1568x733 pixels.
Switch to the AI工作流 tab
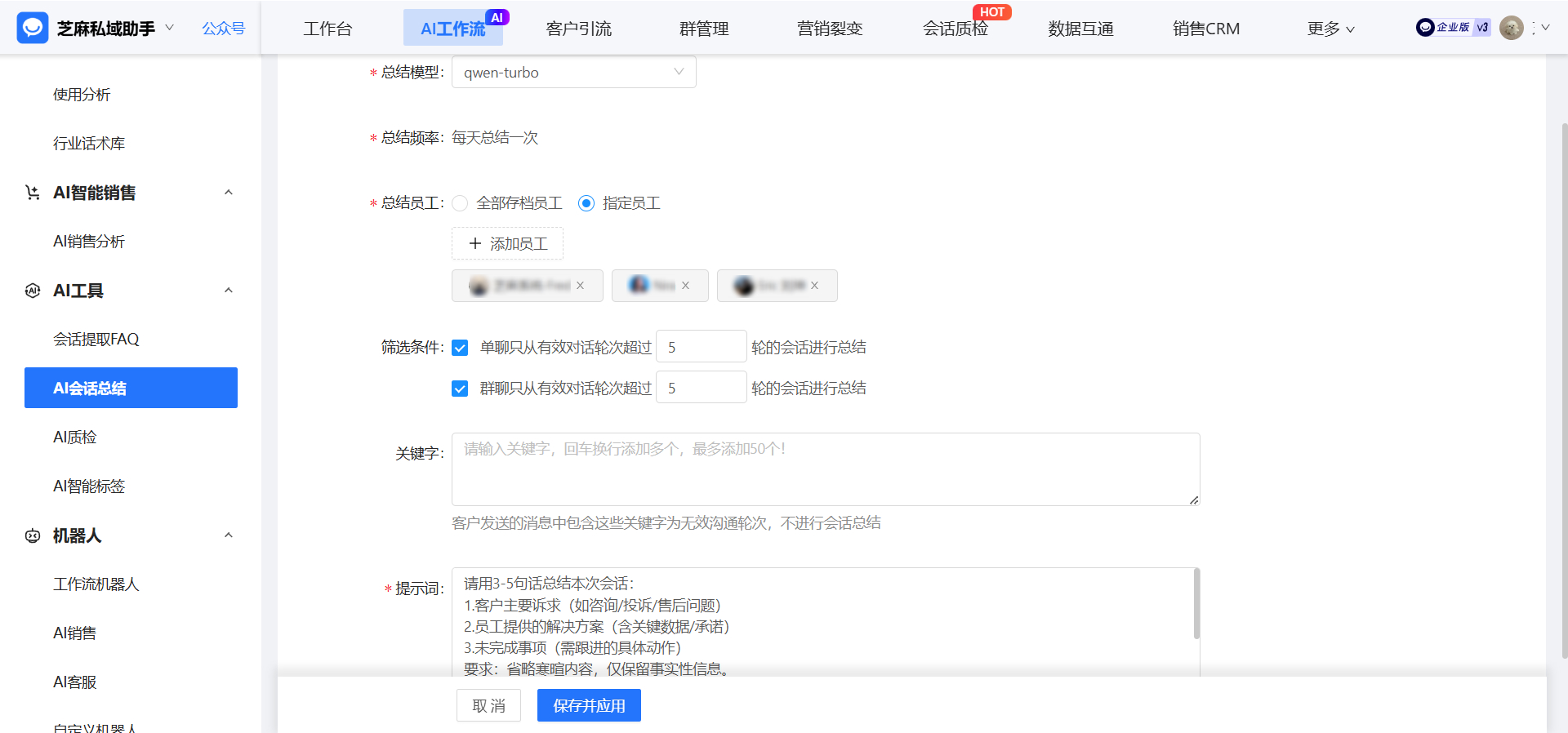453,29
